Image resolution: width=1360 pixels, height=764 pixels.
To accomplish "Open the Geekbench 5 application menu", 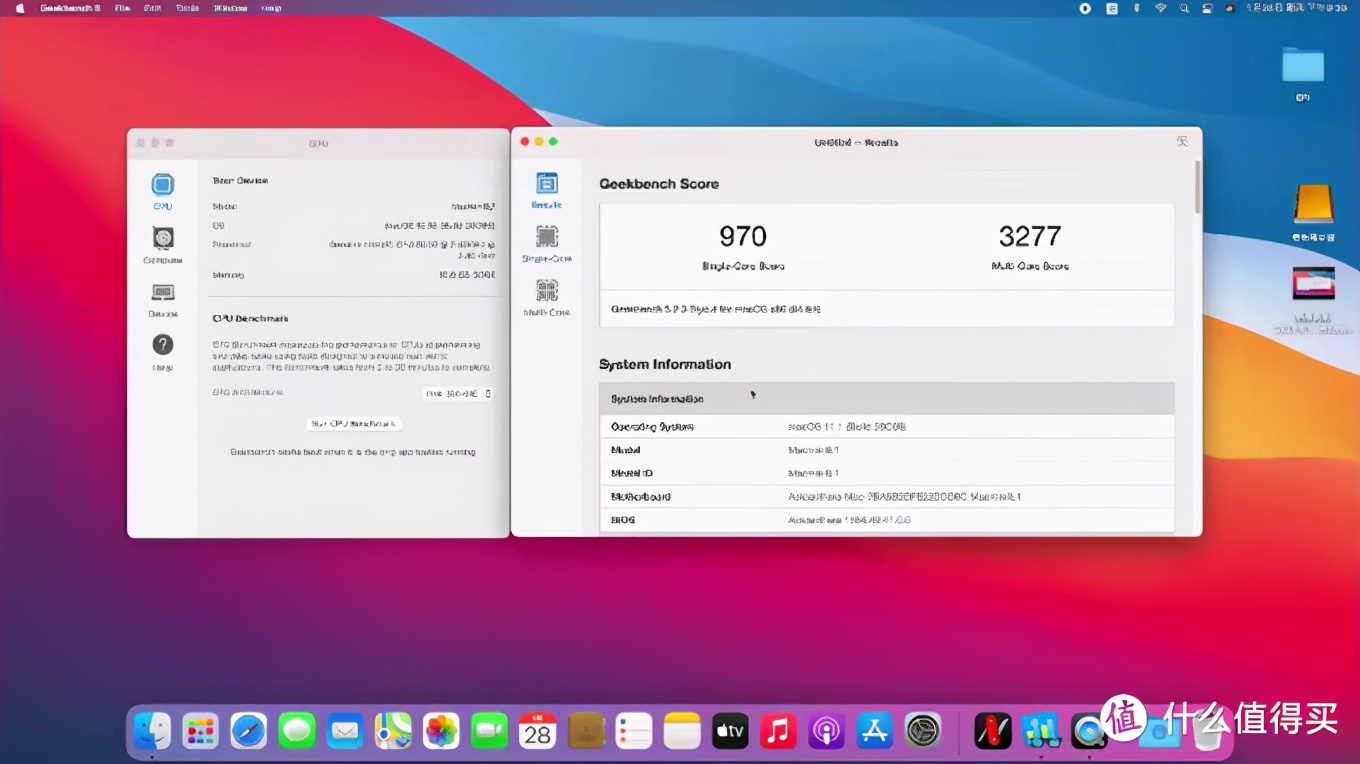I will (70, 8).
